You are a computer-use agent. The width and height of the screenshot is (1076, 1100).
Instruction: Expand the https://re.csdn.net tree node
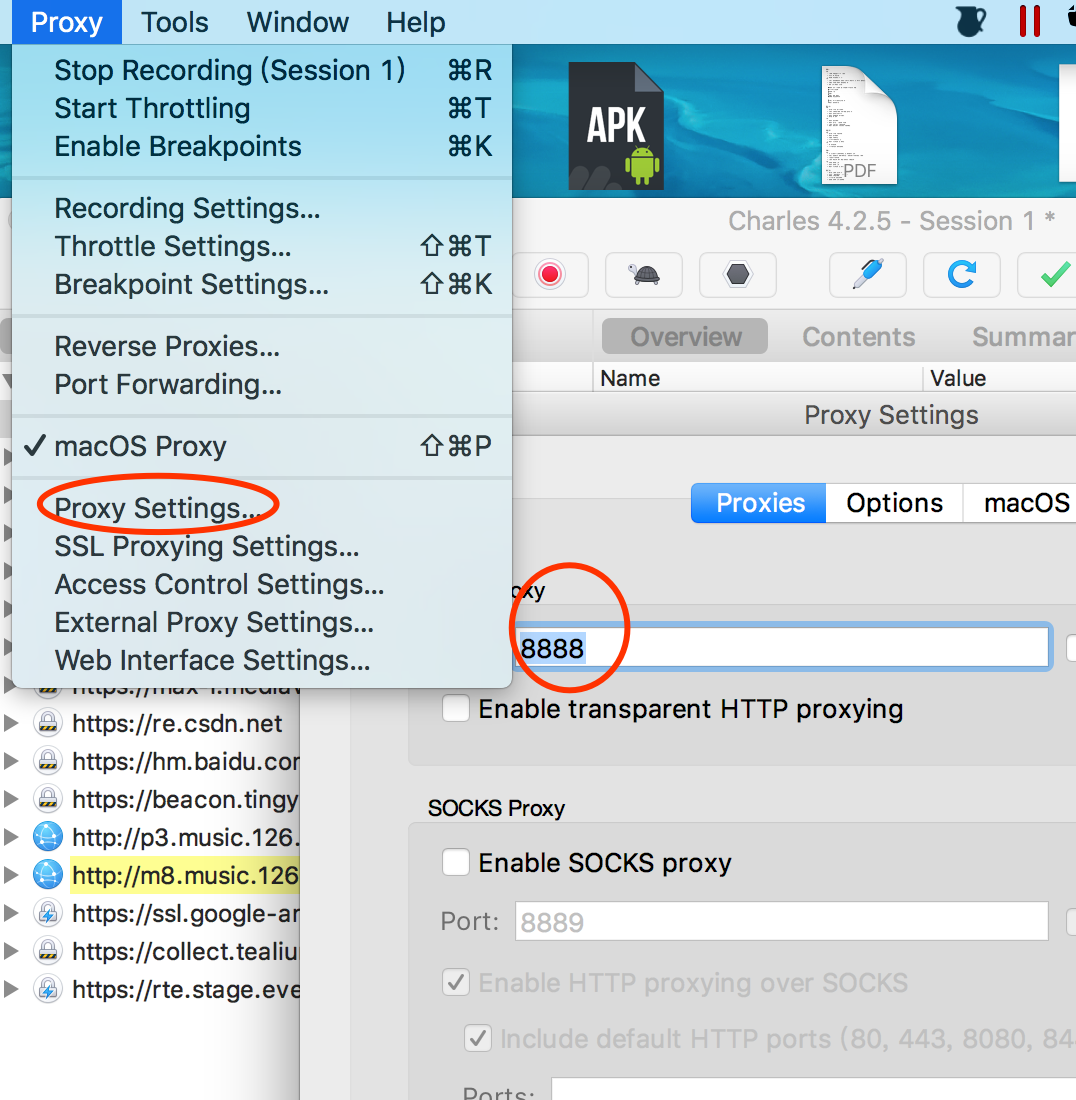11,723
